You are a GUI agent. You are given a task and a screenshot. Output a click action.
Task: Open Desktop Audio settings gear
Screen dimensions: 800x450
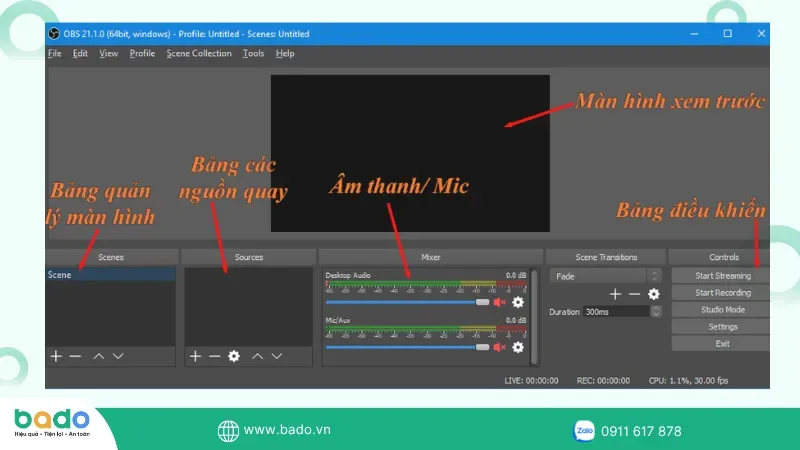pos(518,302)
